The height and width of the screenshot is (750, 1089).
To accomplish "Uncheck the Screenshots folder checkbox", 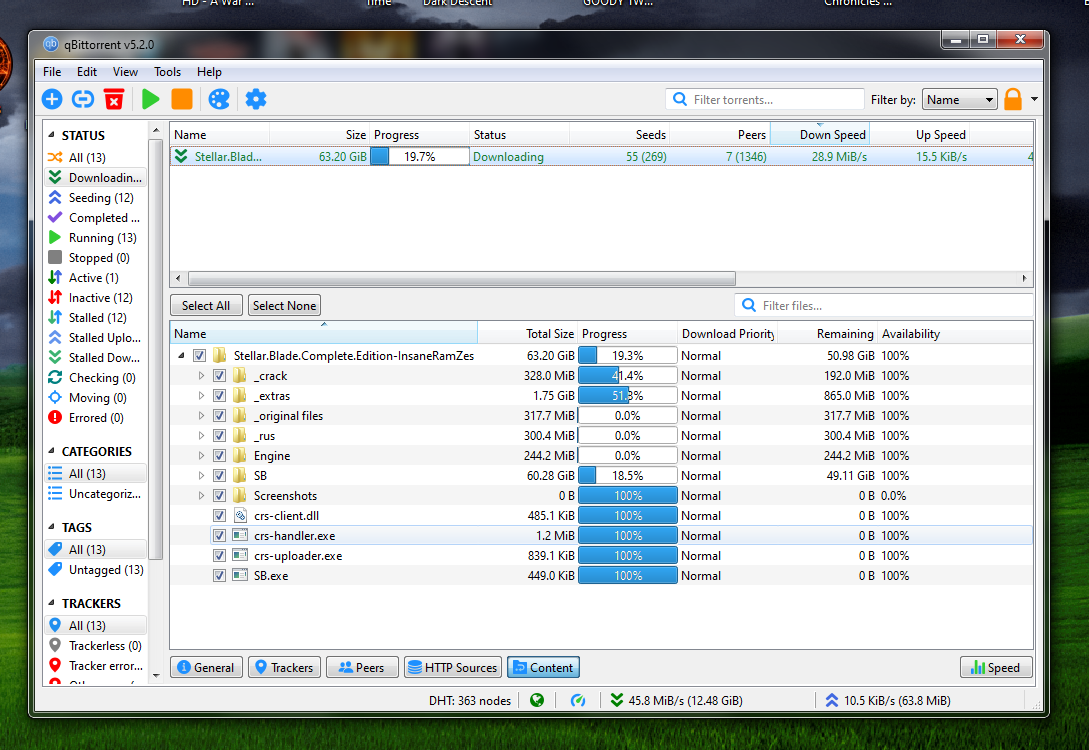I will (219, 496).
